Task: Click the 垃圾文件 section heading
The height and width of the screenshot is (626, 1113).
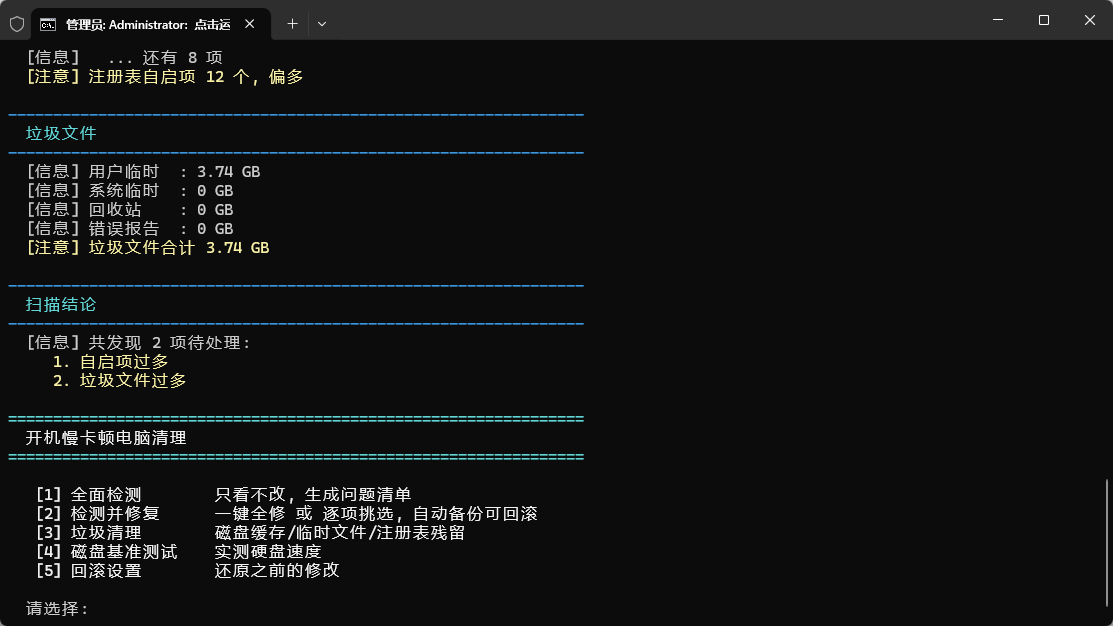Action: pos(61,133)
